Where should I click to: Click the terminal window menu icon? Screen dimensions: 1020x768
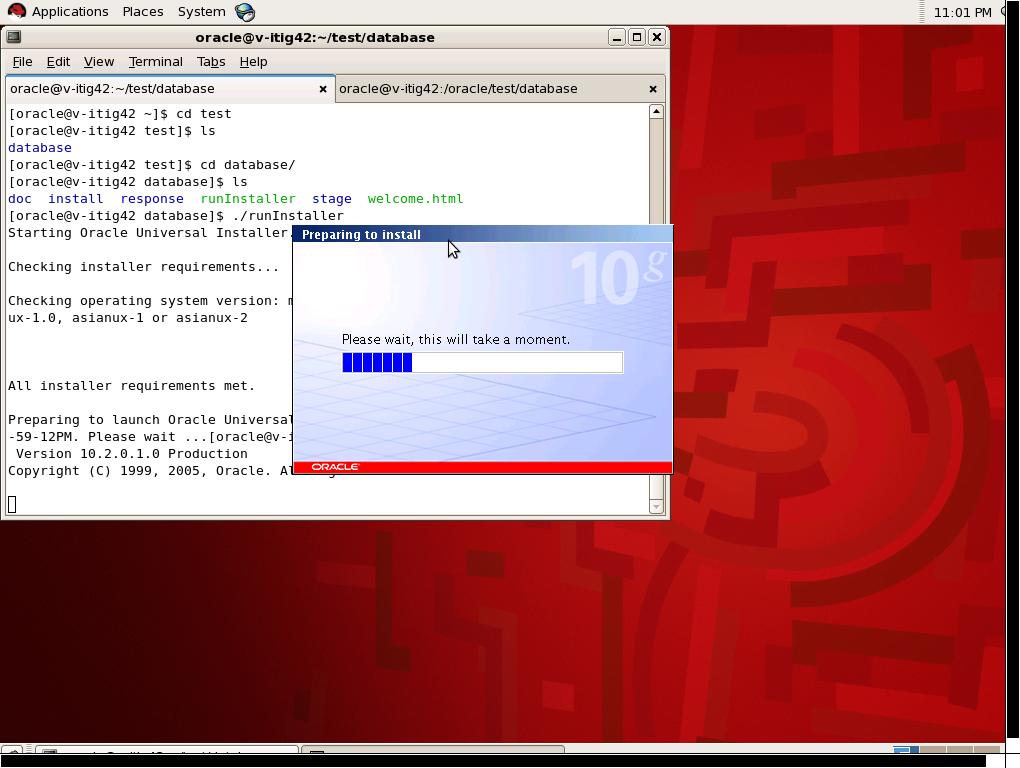(x=14, y=37)
